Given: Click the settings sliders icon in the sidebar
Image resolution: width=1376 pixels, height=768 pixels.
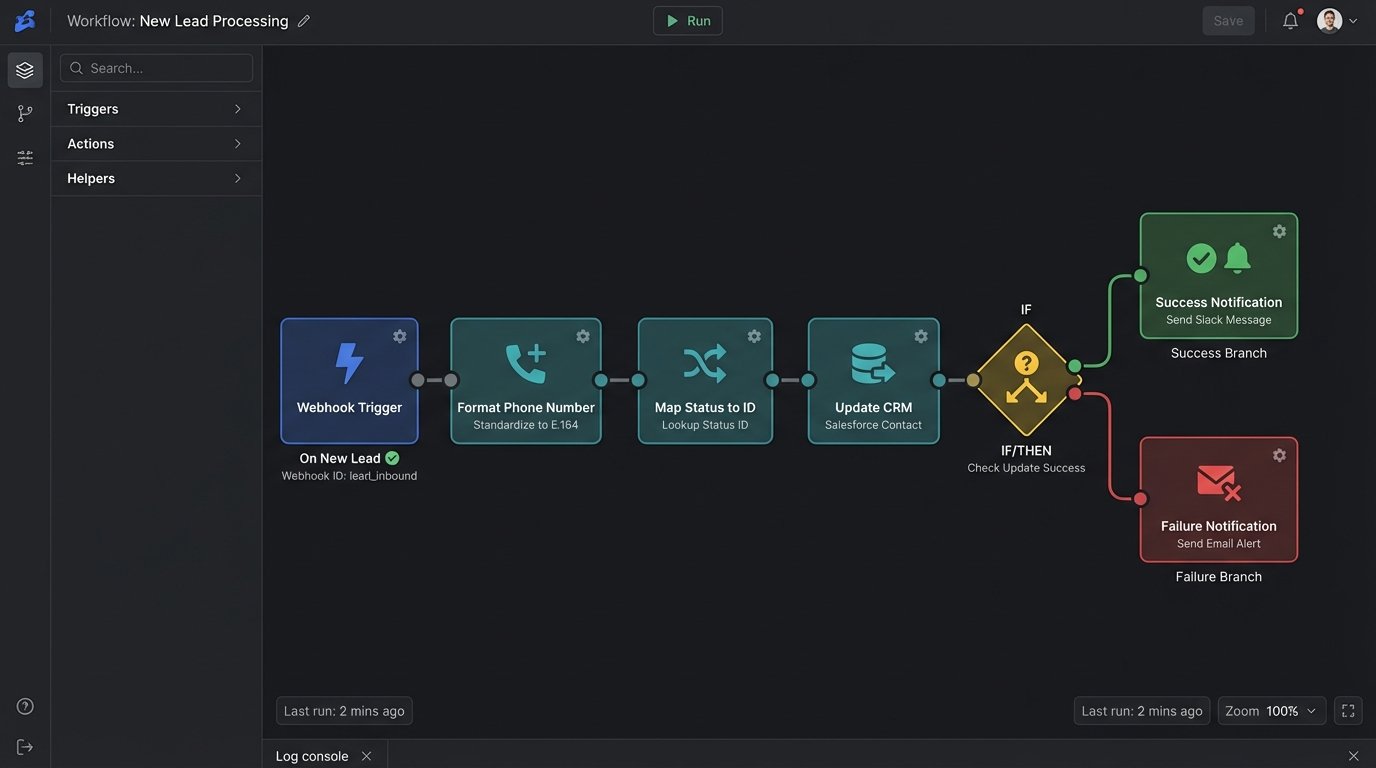Looking at the screenshot, I should 23,155.
